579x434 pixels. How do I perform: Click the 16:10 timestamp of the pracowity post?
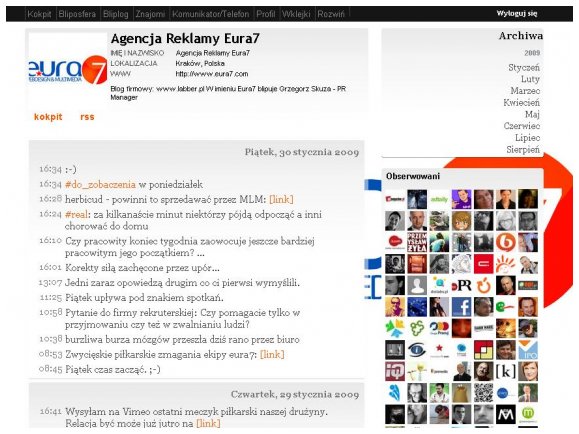pyautogui.click(x=51, y=241)
